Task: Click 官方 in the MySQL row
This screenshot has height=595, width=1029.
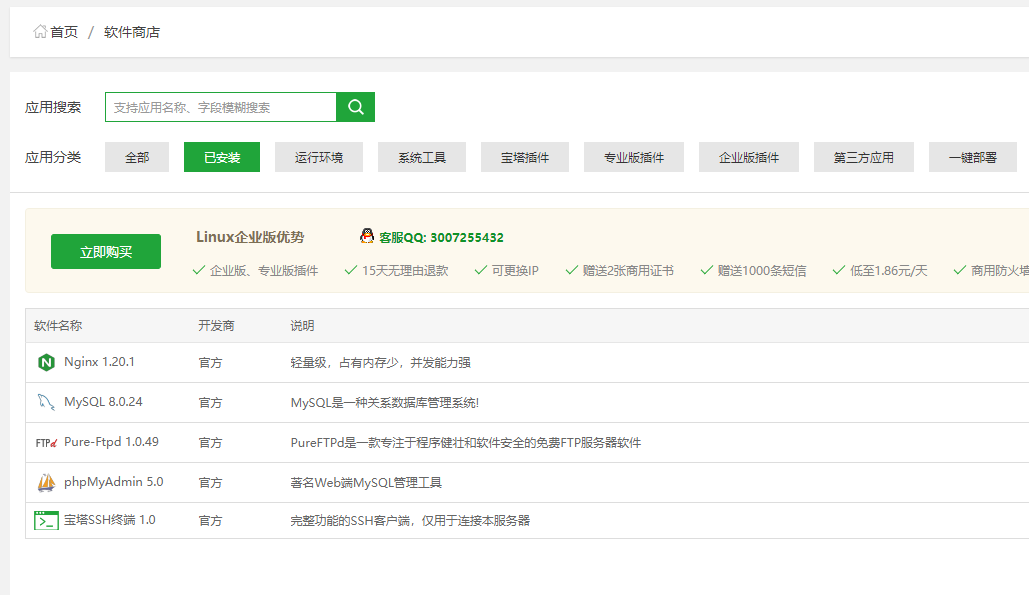Action: tap(211, 403)
